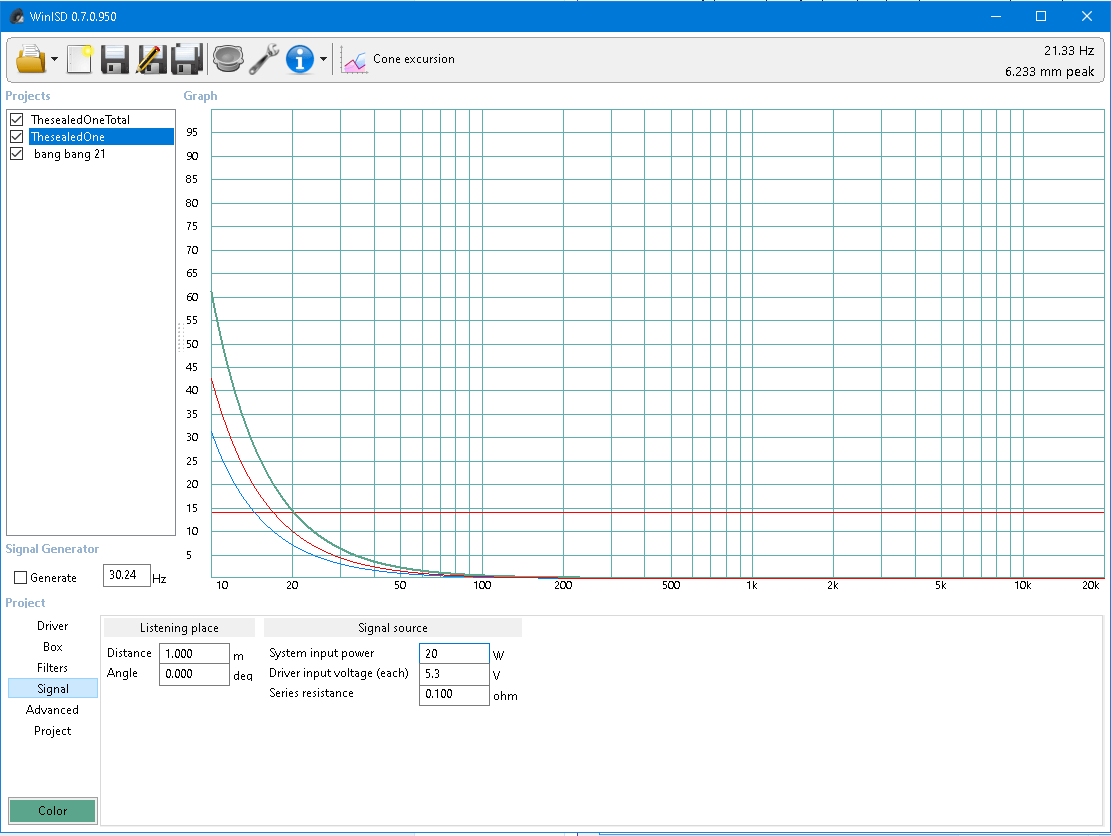Open the Cone excursion graph selector
The height and width of the screenshot is (836, 1111).
(x=414, y=59)
